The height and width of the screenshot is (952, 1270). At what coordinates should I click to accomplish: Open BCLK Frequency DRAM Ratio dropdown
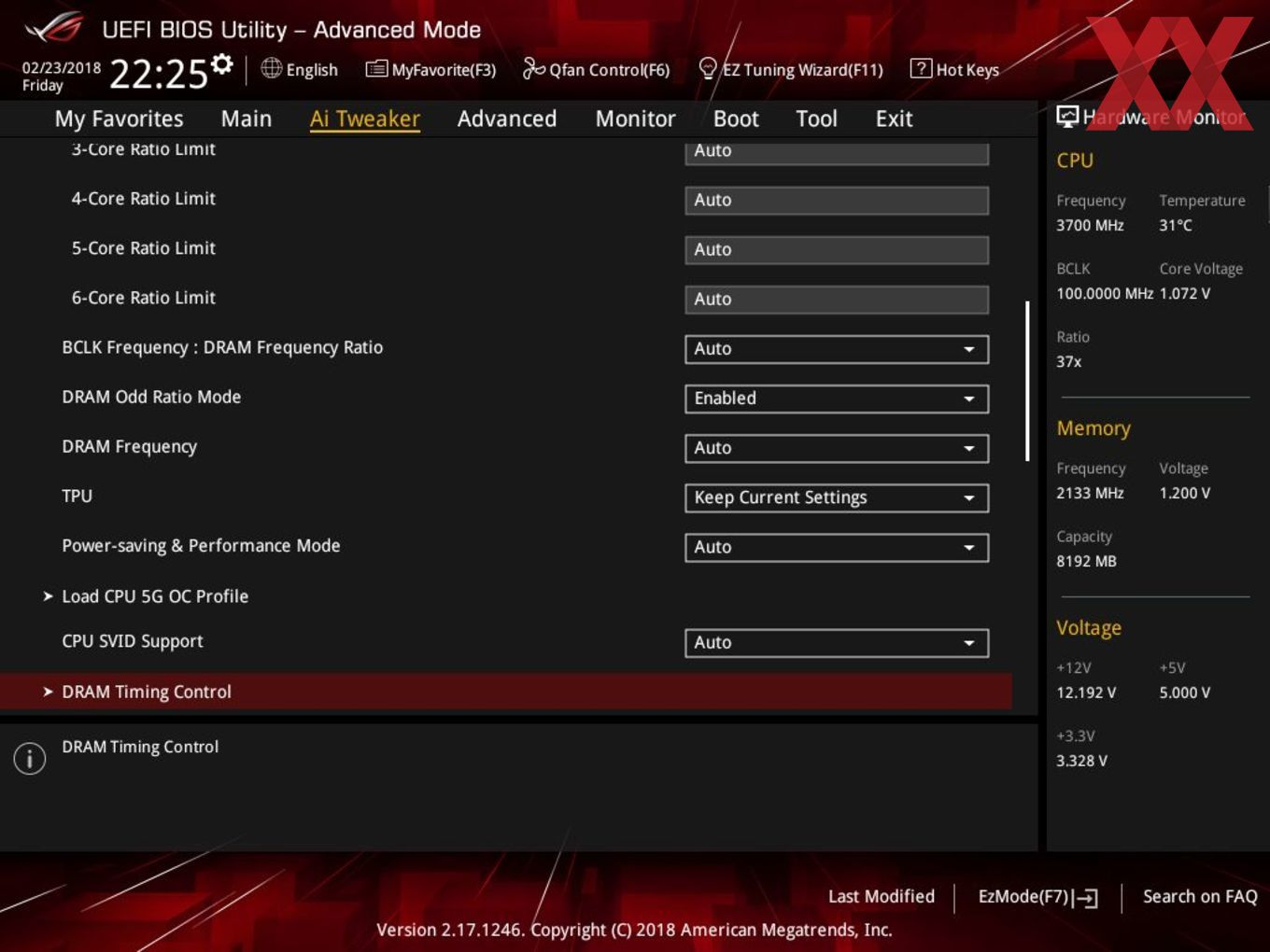(x=837, y=349)
